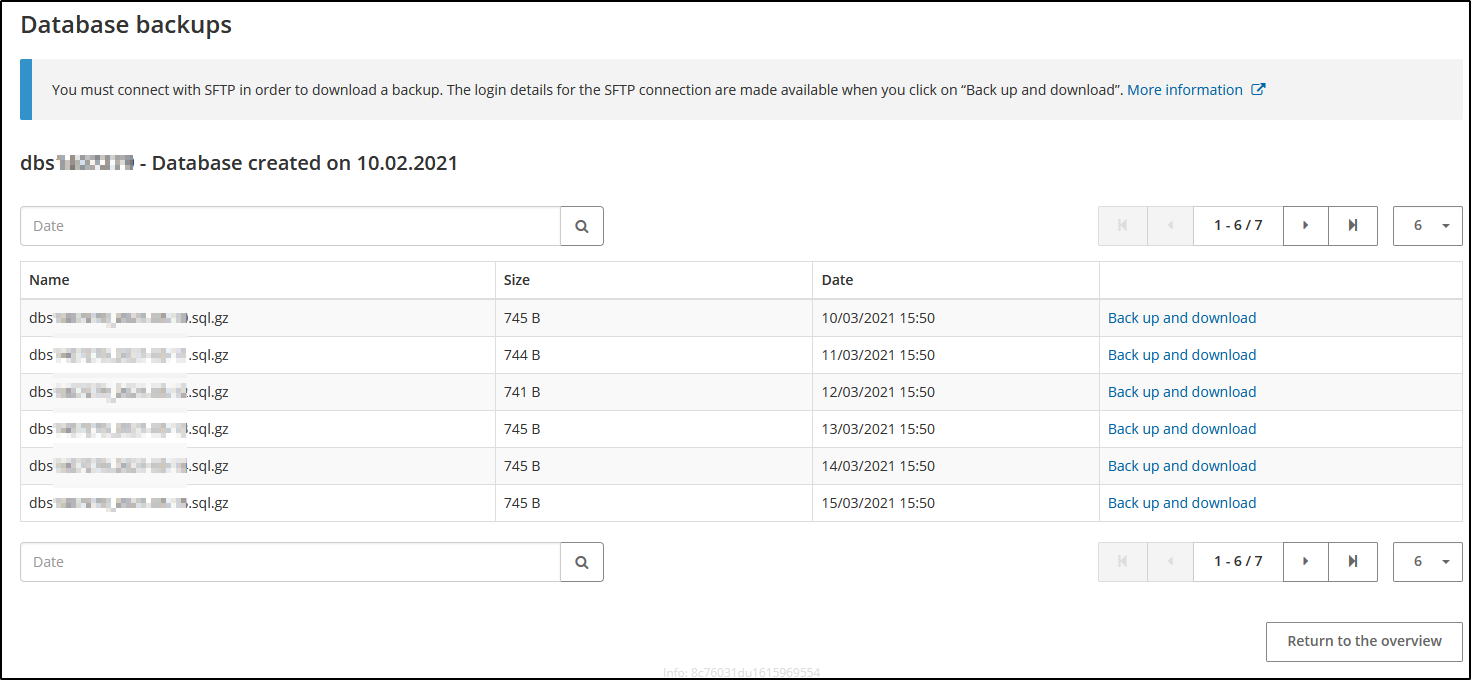1471x680 pixels.
Task: Focus the bottom Date search field
Action: click(x=290, y=562)
